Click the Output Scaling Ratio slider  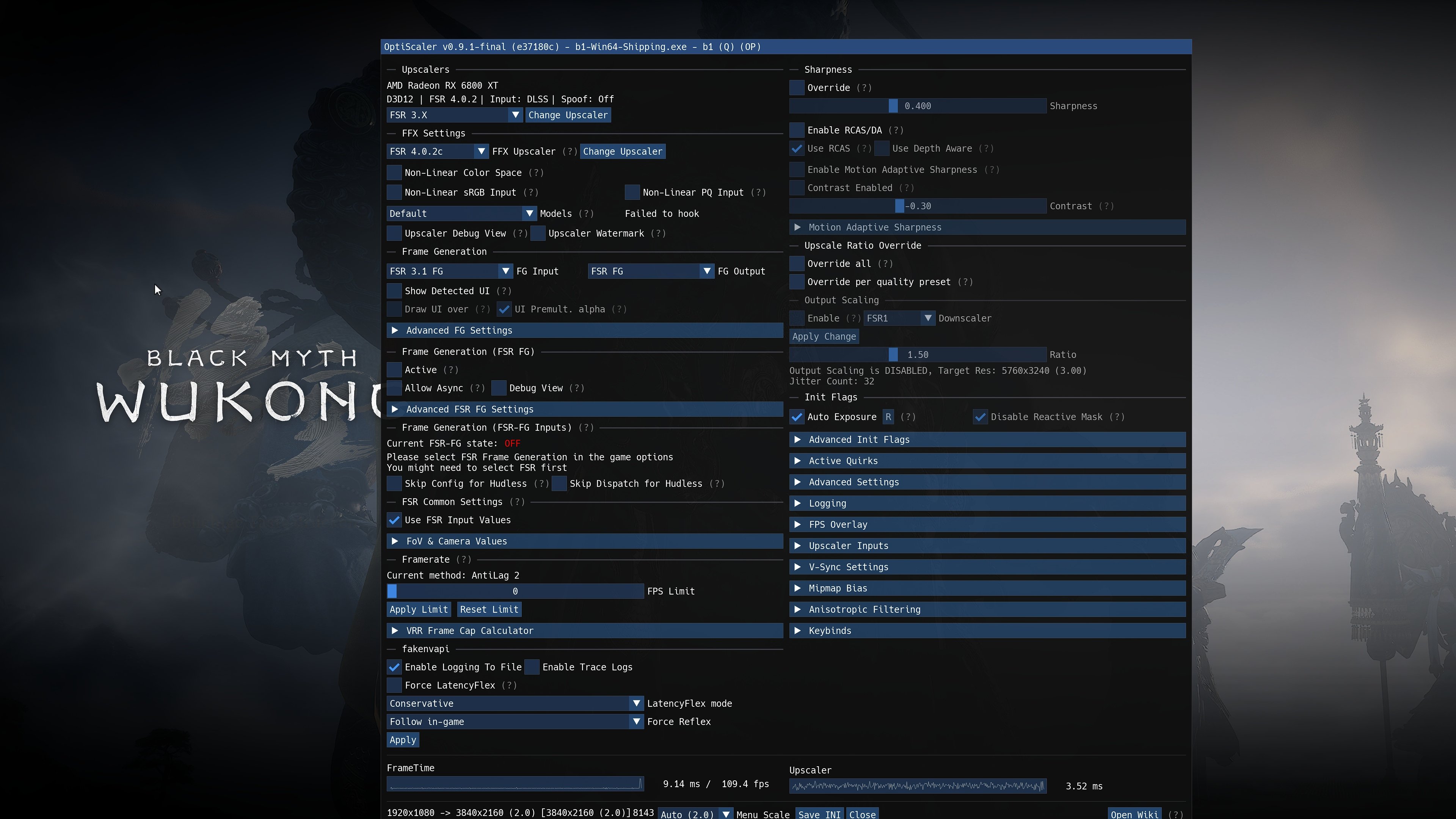point(918,355)
